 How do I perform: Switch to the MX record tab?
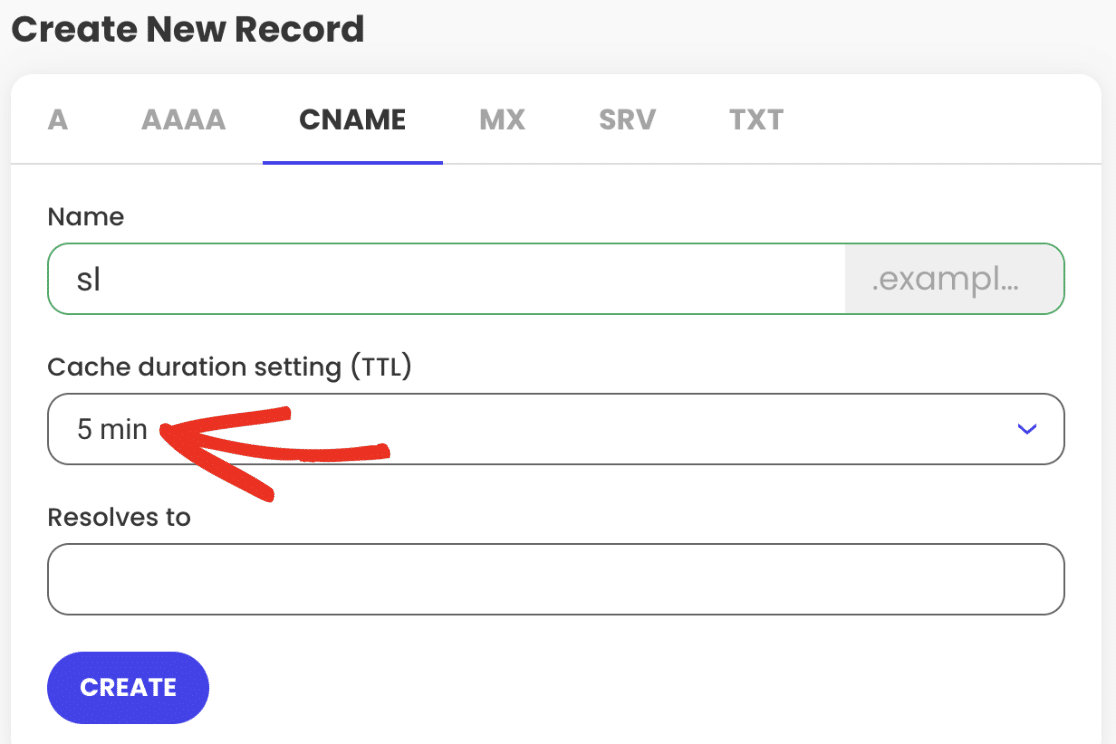click(x=502, y=120)
